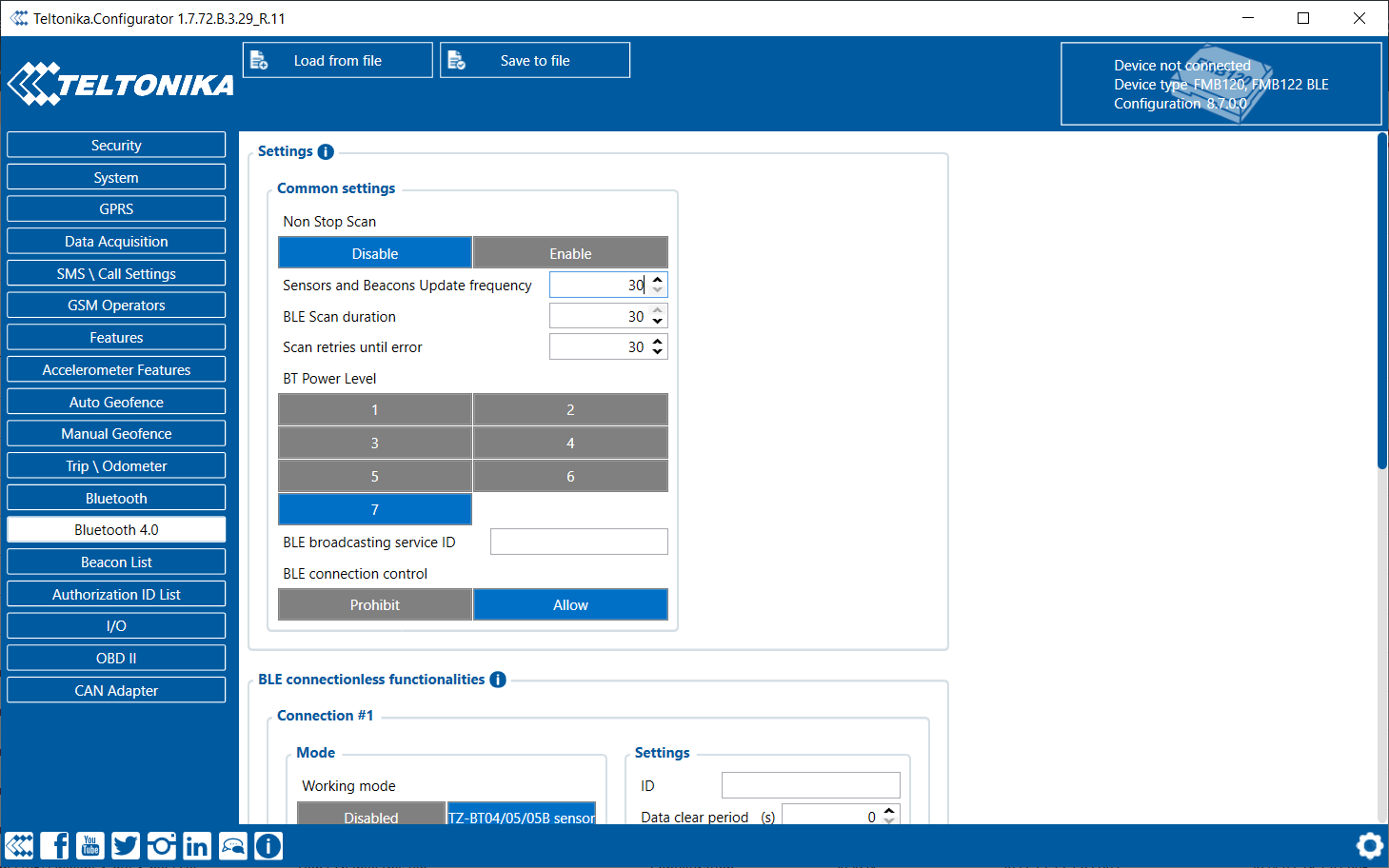Image resolution: width=1389 pixels, height=868 pixels.
Task: Open the Authorization ID List section
Action: (116, 594)
